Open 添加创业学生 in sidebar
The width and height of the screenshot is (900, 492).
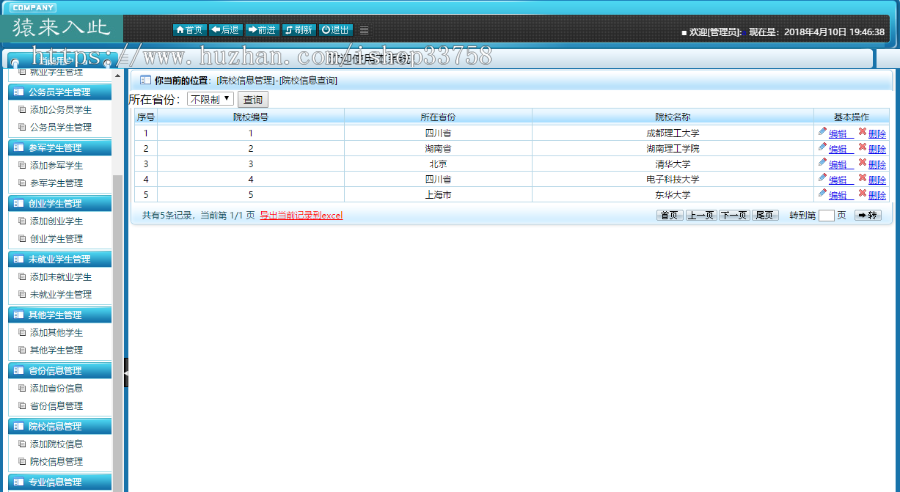(x=56, y=221)
